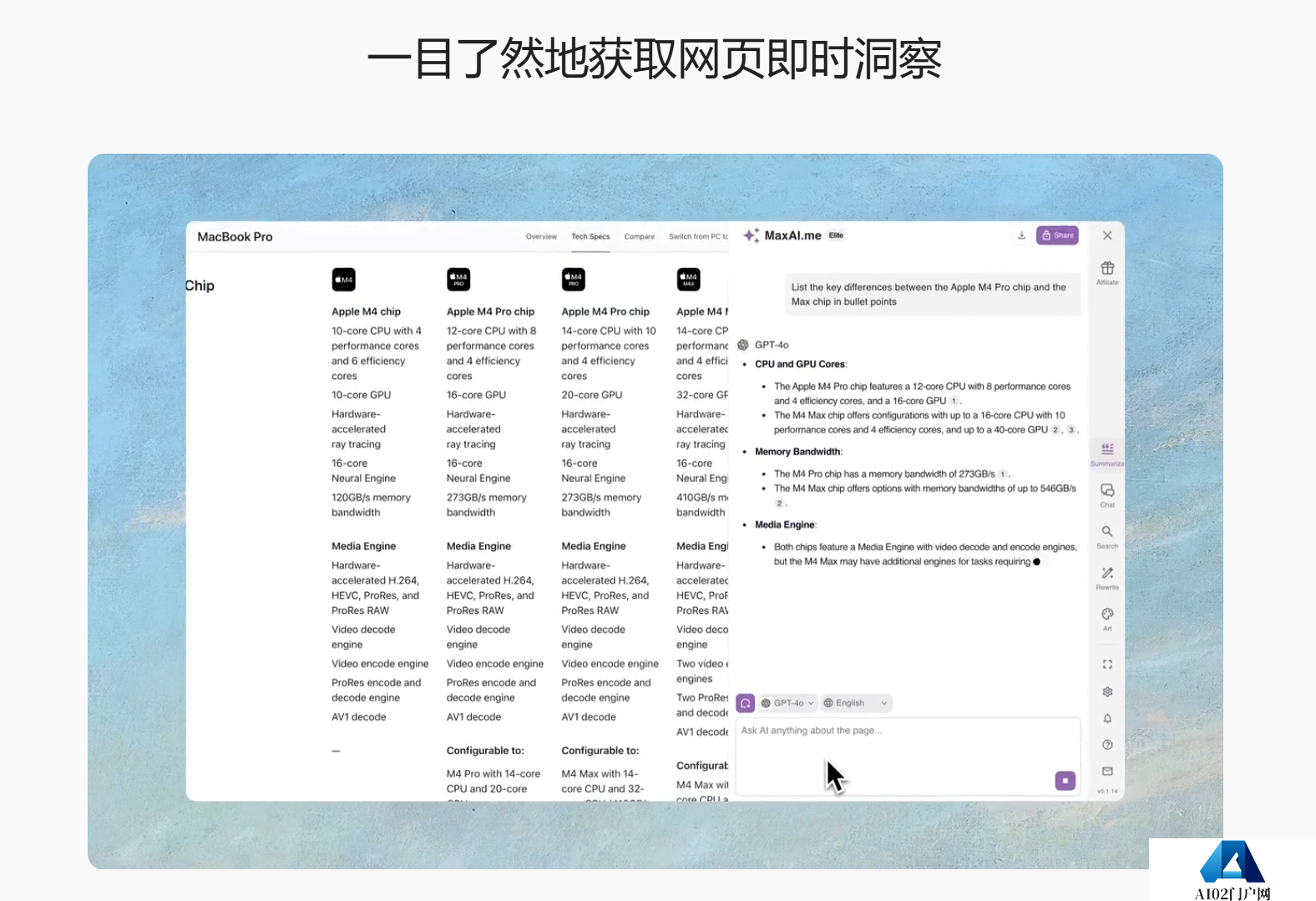Click the M4 Max chip icon

click(x=689, y=280)
